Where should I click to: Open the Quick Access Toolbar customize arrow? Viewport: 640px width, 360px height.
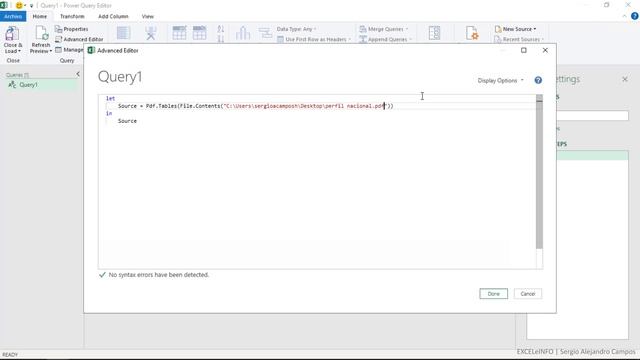pos(31,6)
